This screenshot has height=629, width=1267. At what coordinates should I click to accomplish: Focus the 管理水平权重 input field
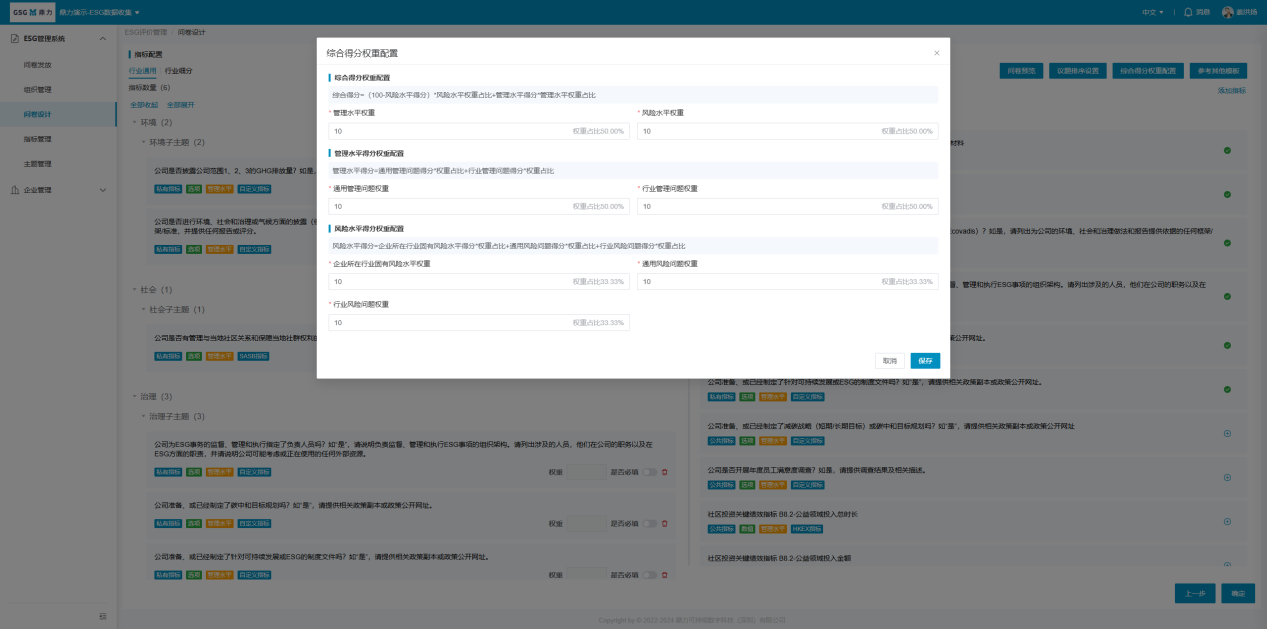450,131
